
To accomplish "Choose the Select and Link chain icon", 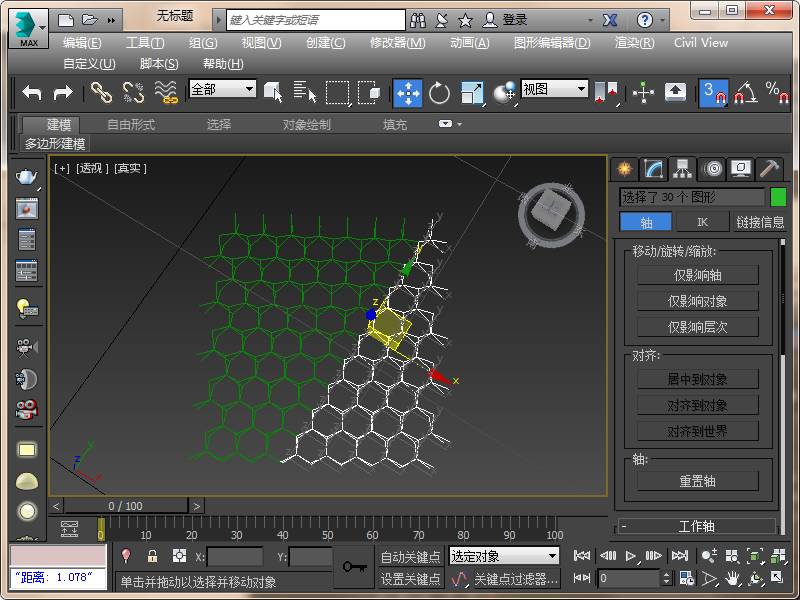I will tap(101, 92).
